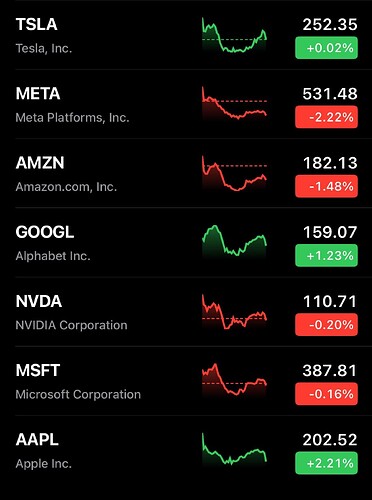The width and height of the screenshot is (372, 500).
Task: Toggle MSFT -0.16% change badge
Action: [326, 394]
